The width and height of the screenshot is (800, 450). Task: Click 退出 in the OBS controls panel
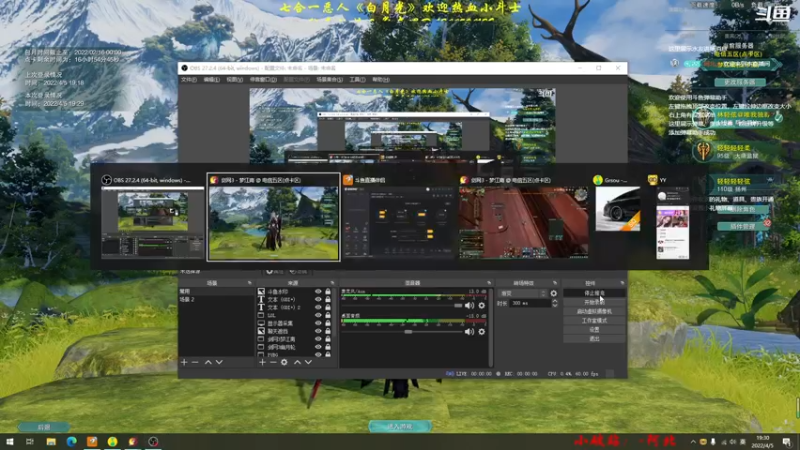(x=594, y=339)
